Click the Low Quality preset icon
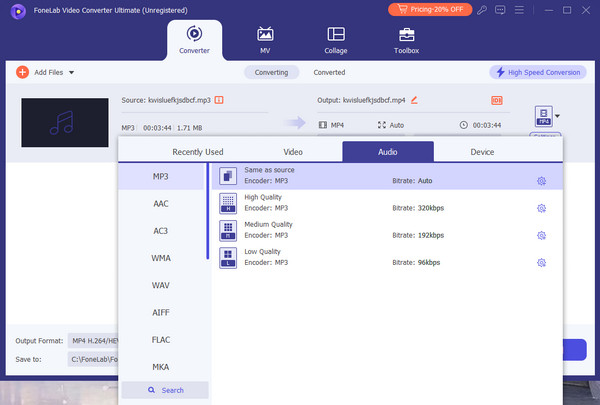Screen dimensions: 600x405 click(228, 258)
